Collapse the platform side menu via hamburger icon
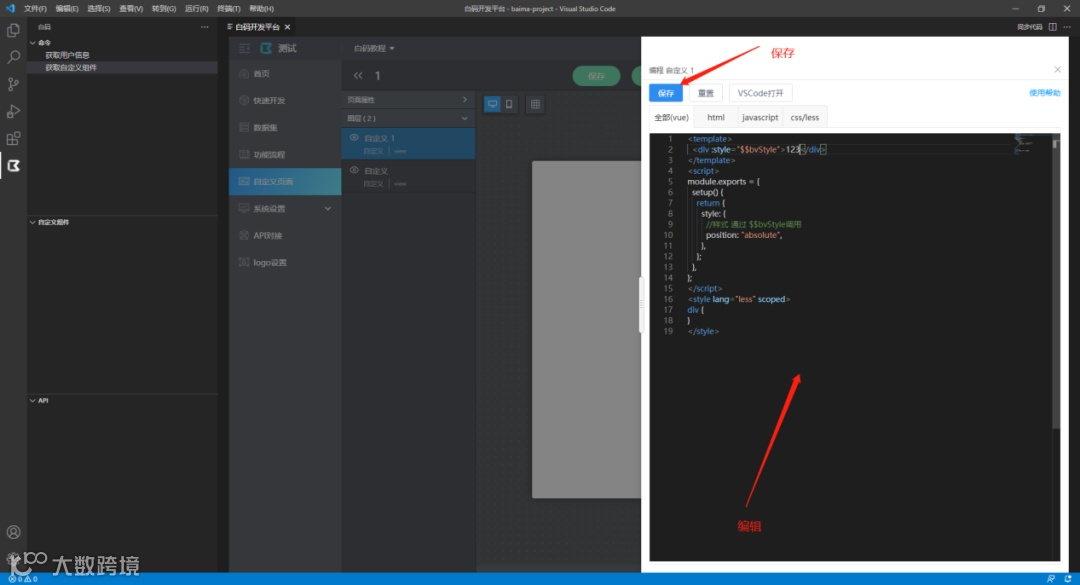Viewport: 1080px width, 585px height. point(245,48)
